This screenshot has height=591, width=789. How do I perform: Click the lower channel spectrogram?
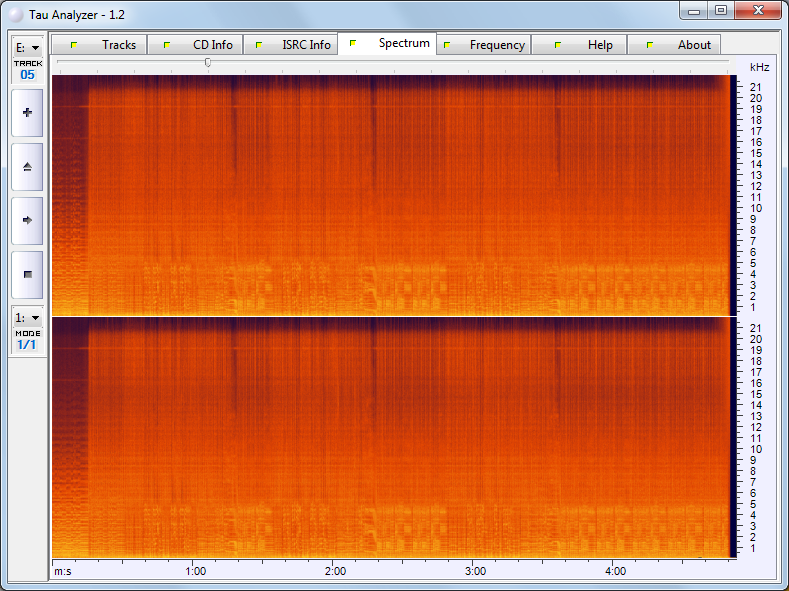point(392,438)
